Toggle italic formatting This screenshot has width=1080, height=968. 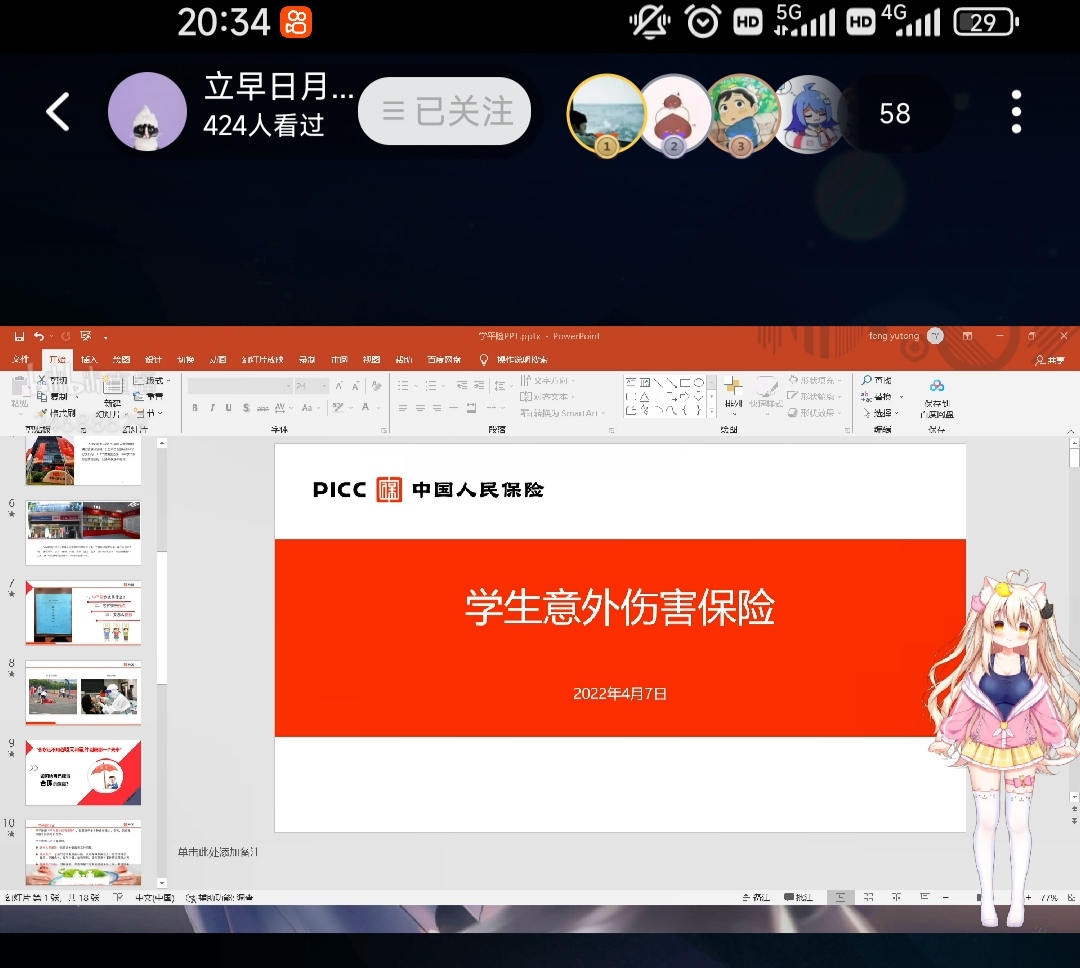(211, 406)
